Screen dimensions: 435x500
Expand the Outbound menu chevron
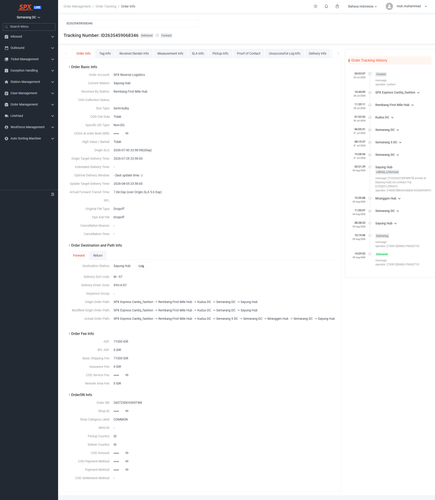52,48
